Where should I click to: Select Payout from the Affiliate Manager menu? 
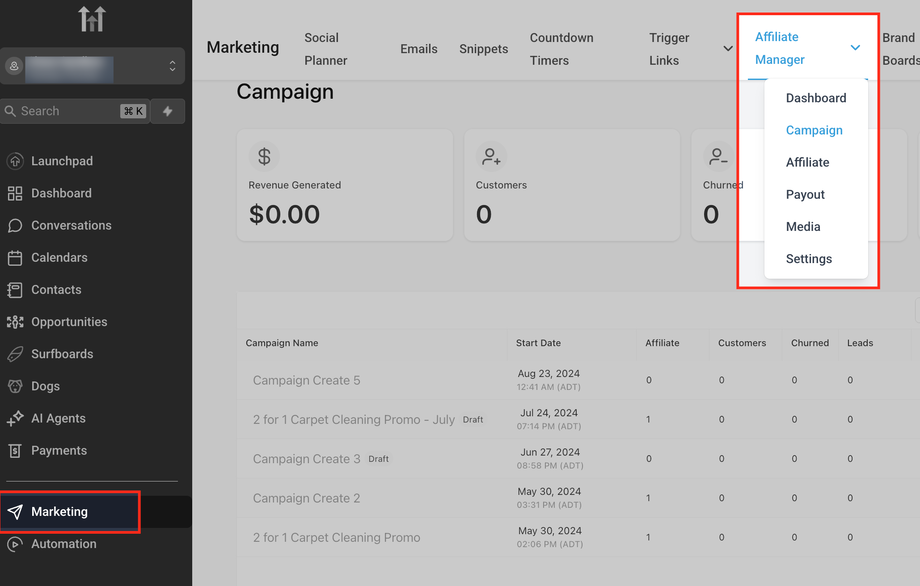(x=805, y=194)
